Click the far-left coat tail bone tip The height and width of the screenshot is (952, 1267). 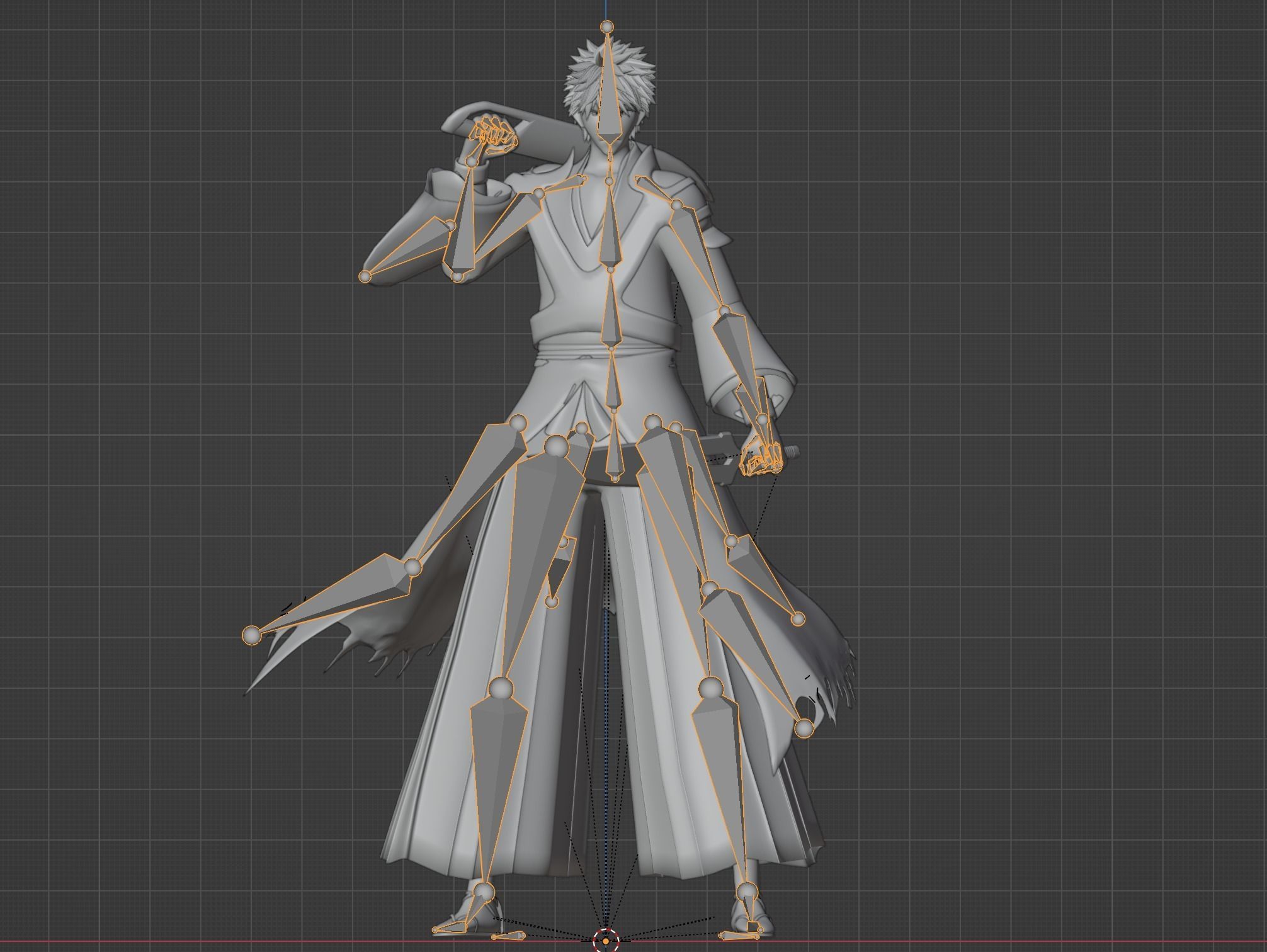[251, 635]
